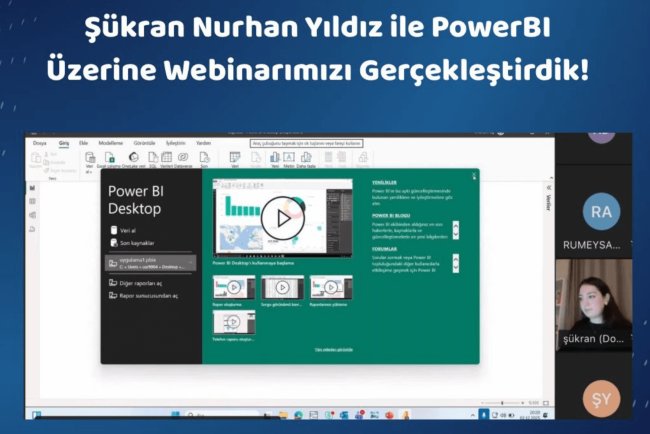Adjust the zoom slider at bottom right
650x434 pixels.
[502, 403]
